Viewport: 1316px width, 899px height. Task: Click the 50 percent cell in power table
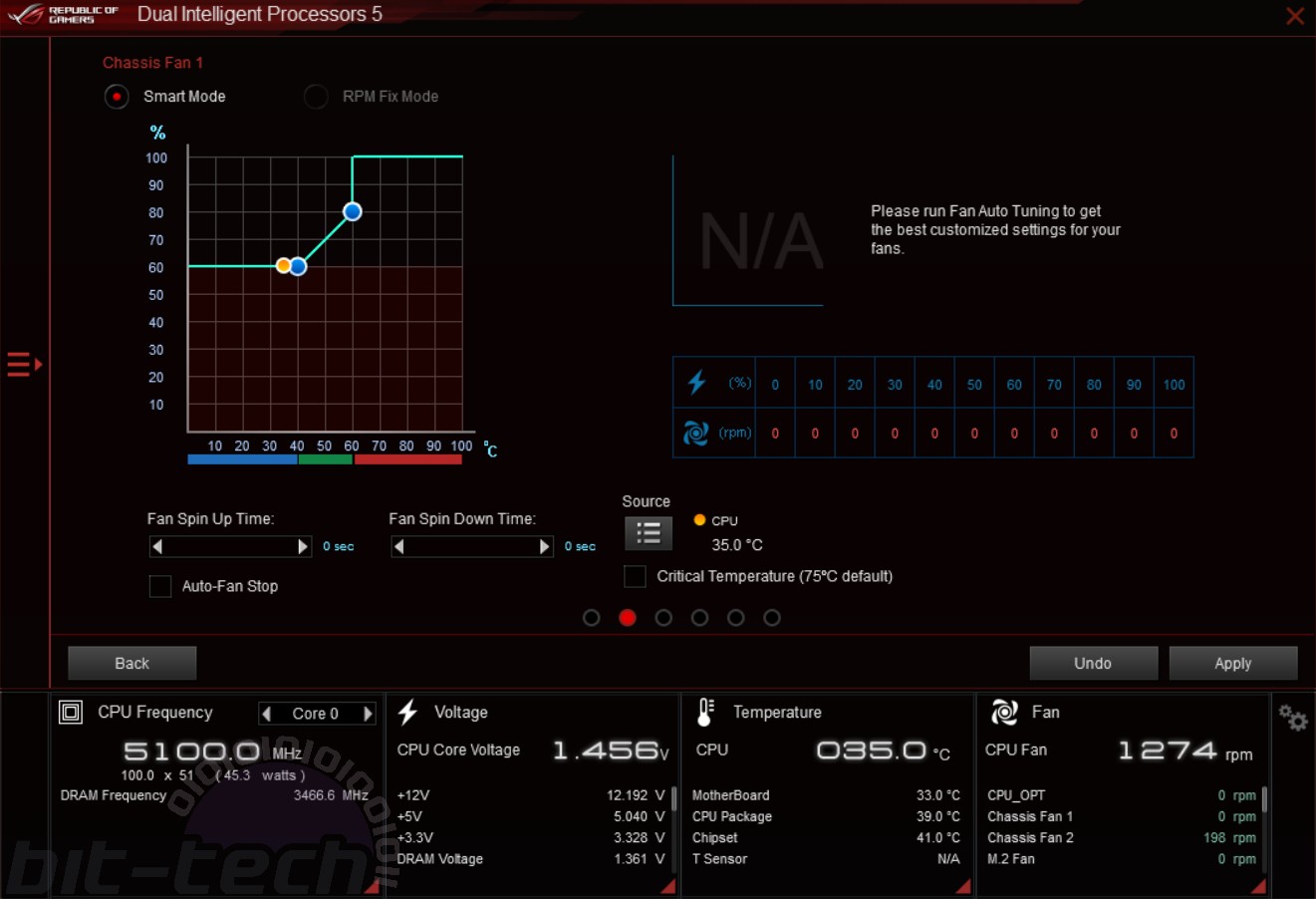tap(974, 384)
